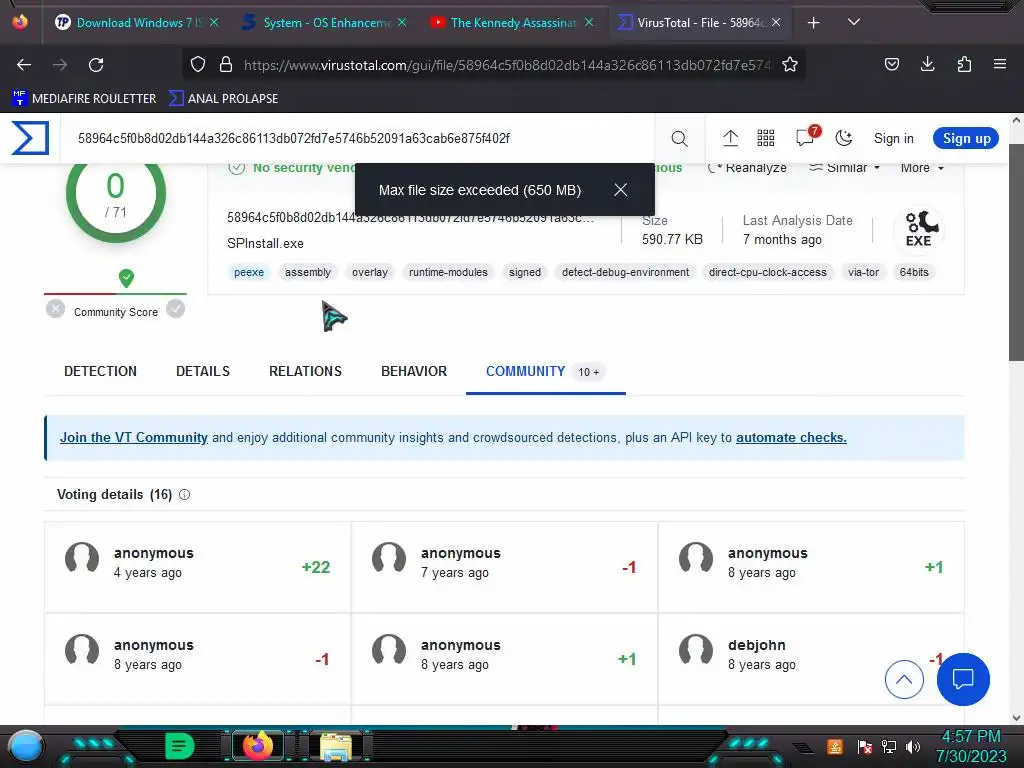Click the Windows Start orb
Screen dimensions: 1024x768
[x=26, y=746]
